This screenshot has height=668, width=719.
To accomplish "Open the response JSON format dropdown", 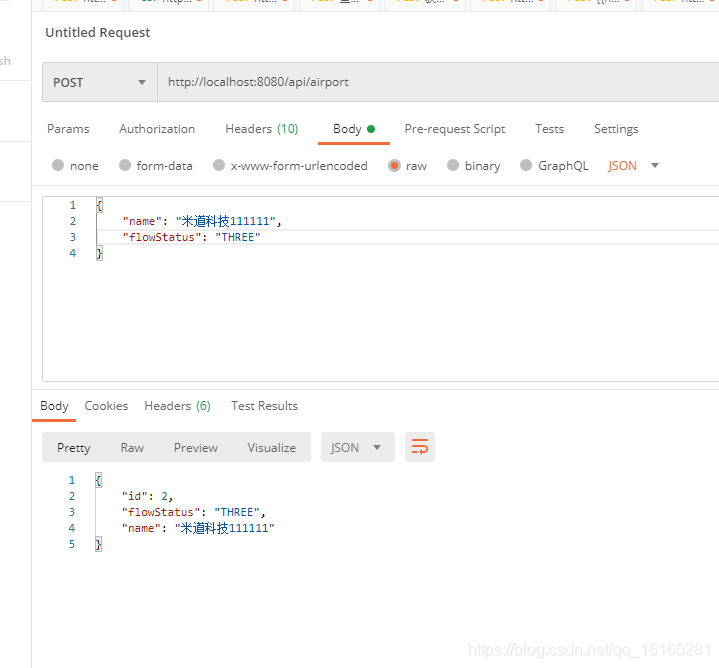I will pos(358,447).
